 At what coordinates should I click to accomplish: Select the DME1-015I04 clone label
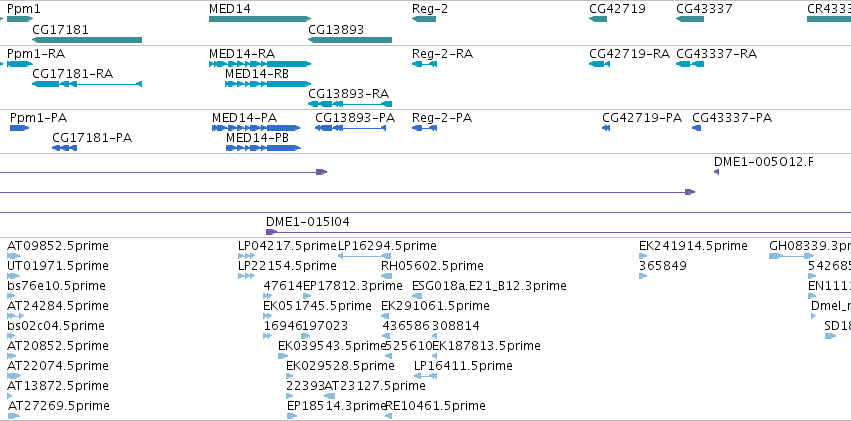tap(307, 221)
